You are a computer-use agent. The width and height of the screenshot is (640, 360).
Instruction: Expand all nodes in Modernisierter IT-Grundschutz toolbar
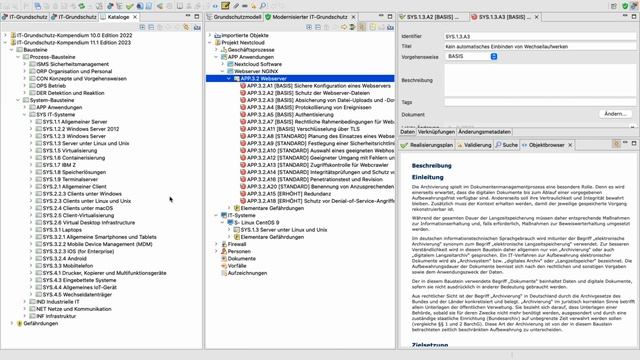[x=309, y=27]
